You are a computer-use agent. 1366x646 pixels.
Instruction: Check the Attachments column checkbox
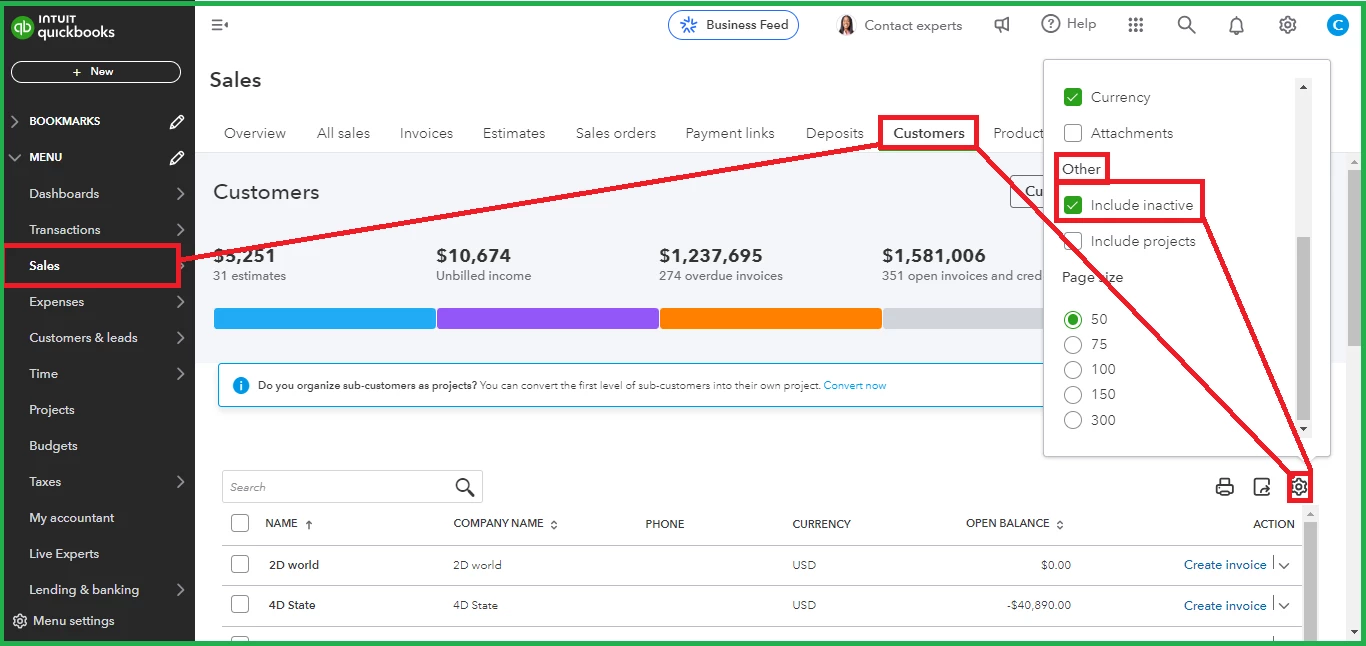[x=1073, y=133]
